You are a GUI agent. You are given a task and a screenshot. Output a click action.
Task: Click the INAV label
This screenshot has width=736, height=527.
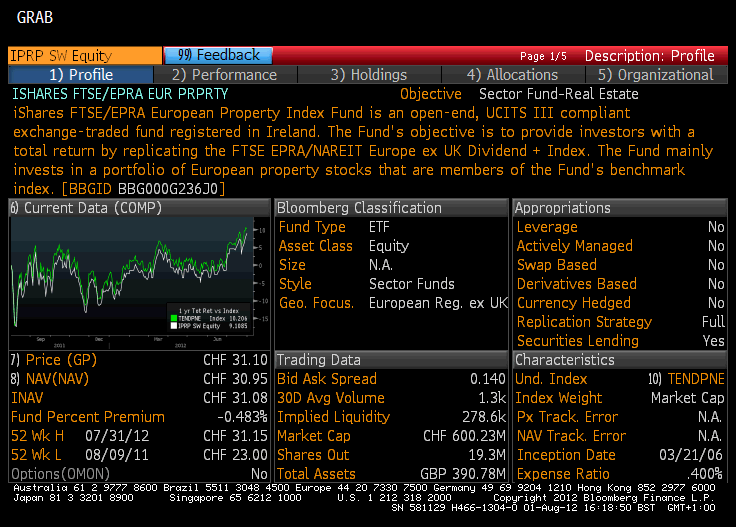pyautogui.click(x=27, y=398)
